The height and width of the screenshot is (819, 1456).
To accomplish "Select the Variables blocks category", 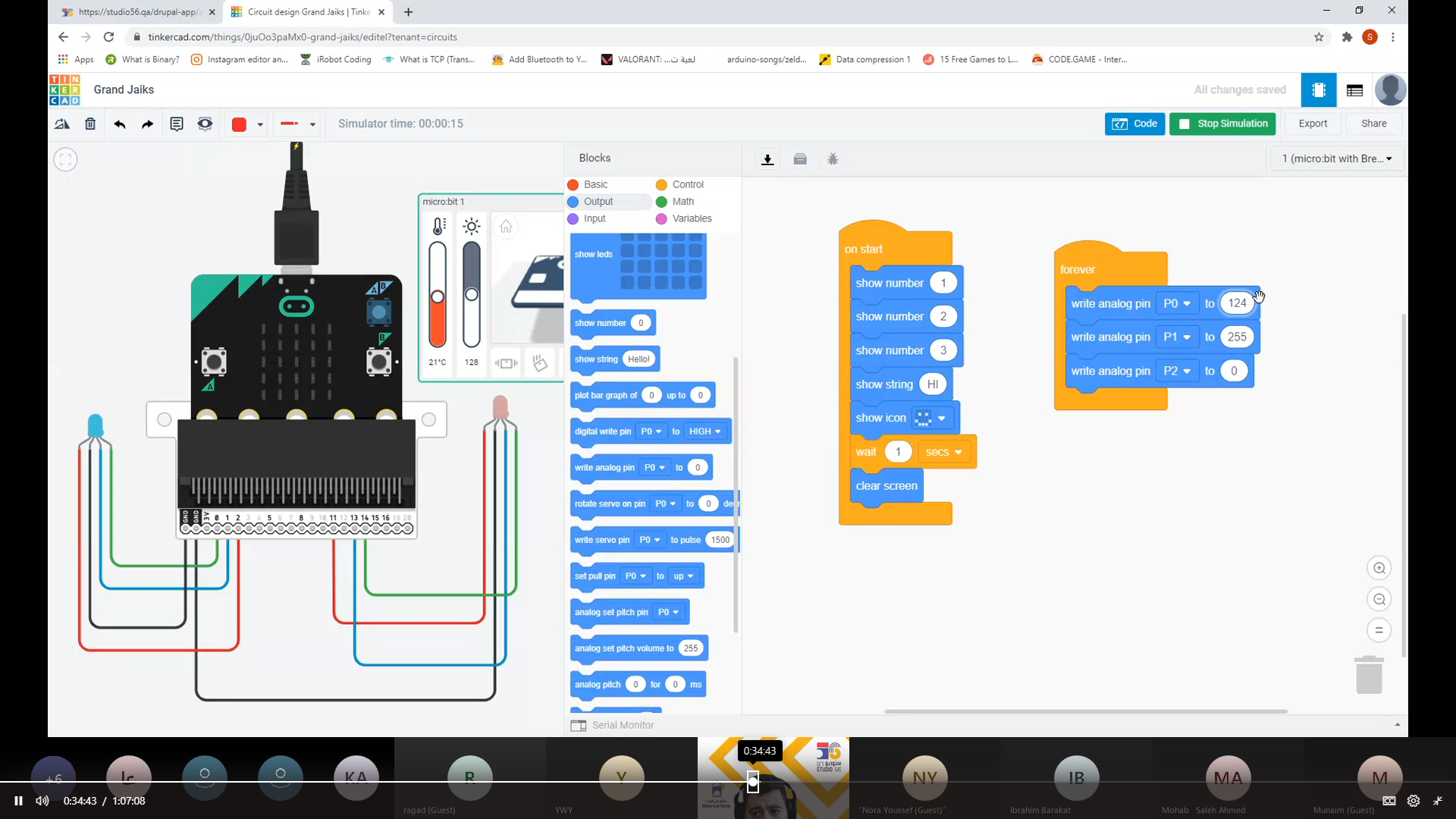I will pos(684,218).
